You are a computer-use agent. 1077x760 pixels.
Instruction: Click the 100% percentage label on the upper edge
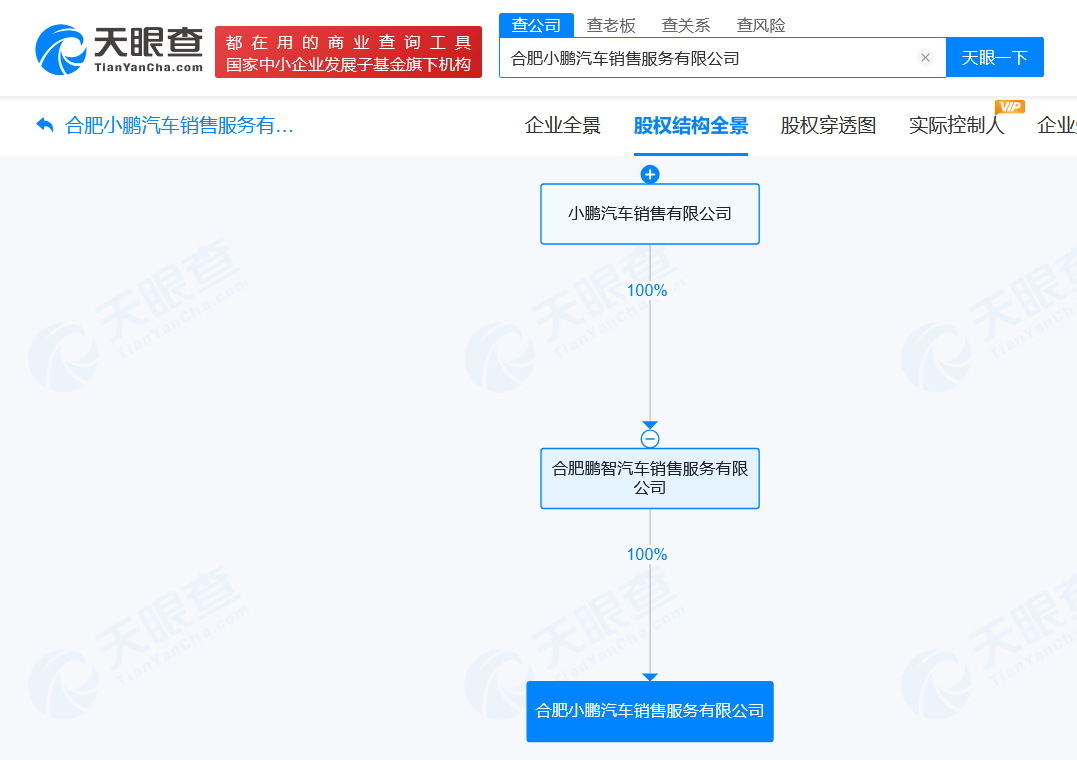pos(648,290)
